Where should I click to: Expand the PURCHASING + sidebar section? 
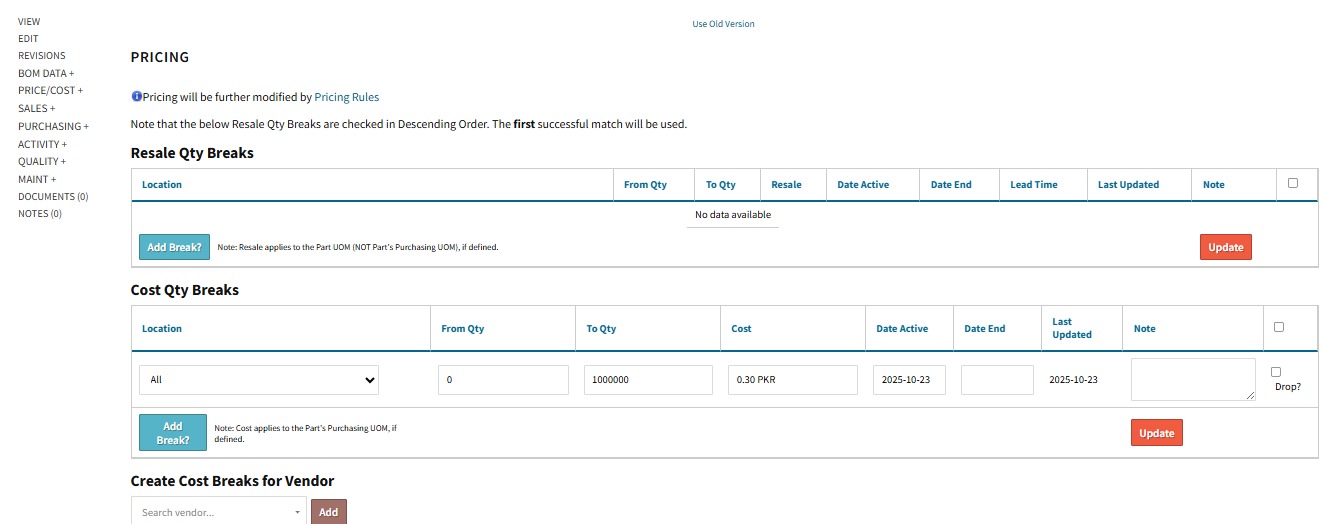pos(53,126)
